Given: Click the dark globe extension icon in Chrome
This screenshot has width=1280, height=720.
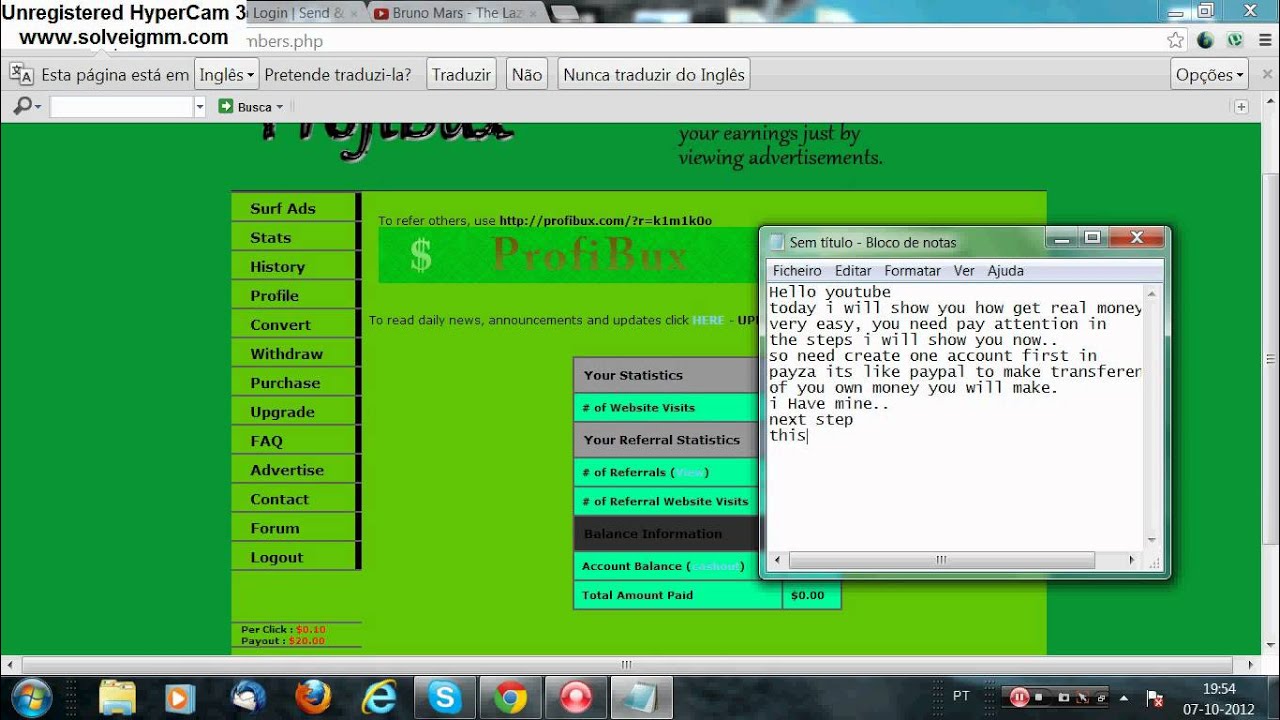Looking at the screenshot, I should point(1206,41).
